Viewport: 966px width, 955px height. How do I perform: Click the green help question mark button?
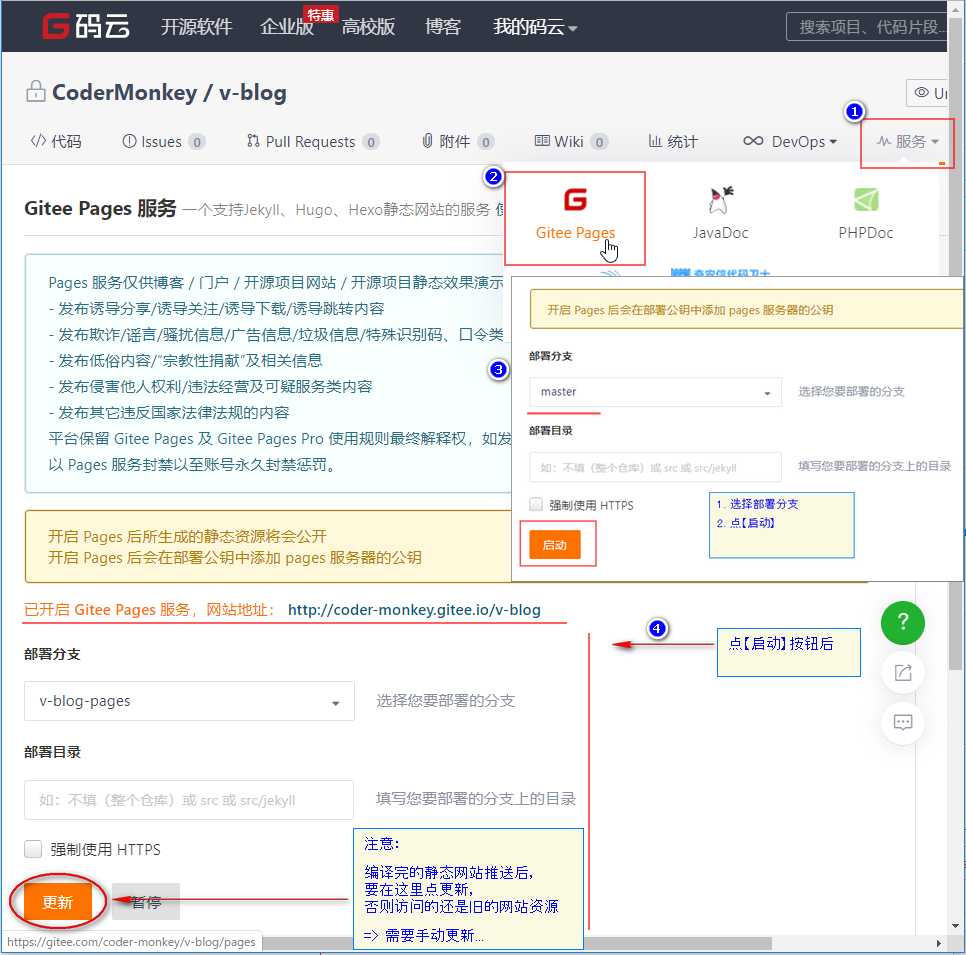[x=903, y=622]
